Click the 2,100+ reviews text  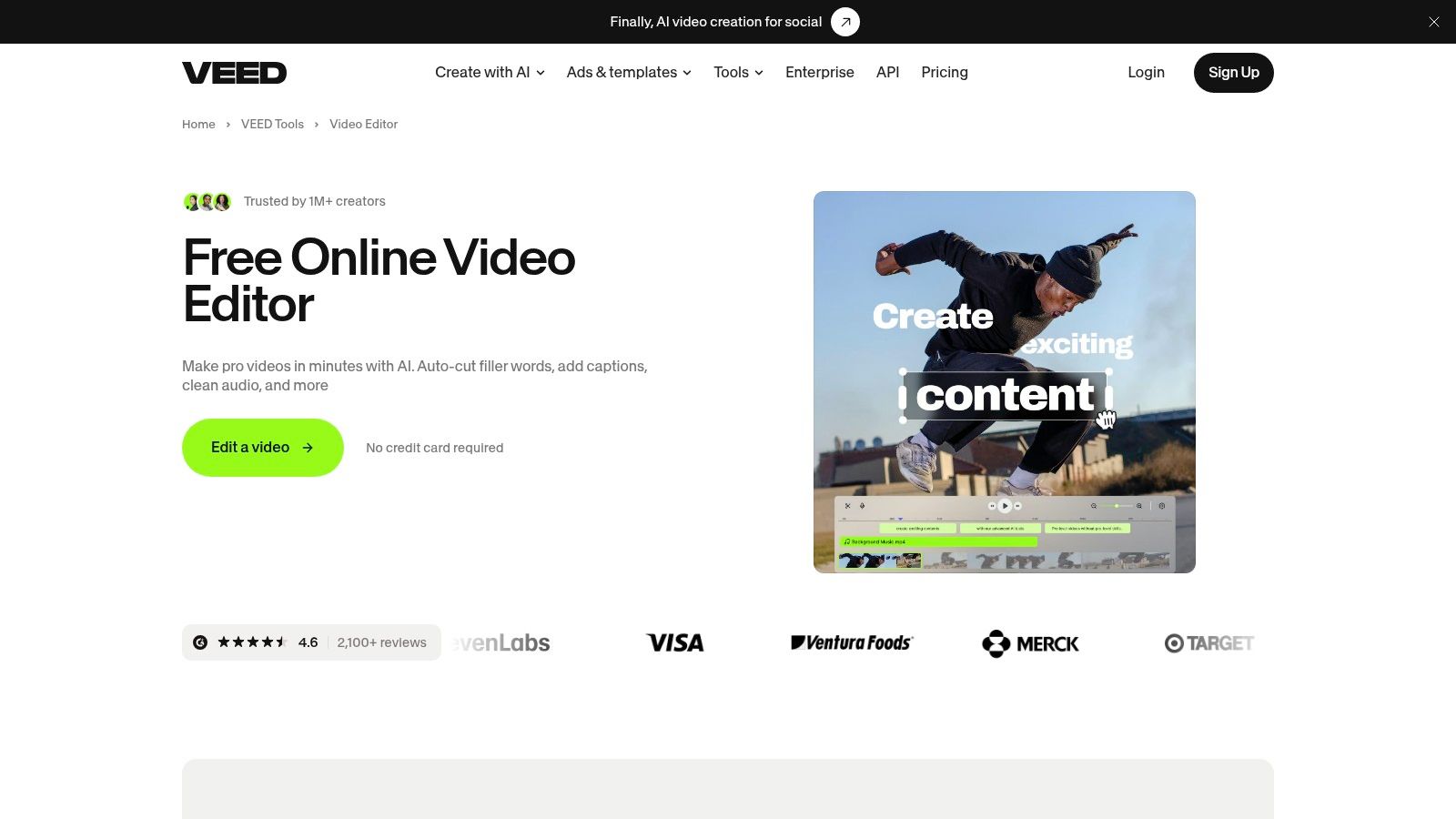381,642
